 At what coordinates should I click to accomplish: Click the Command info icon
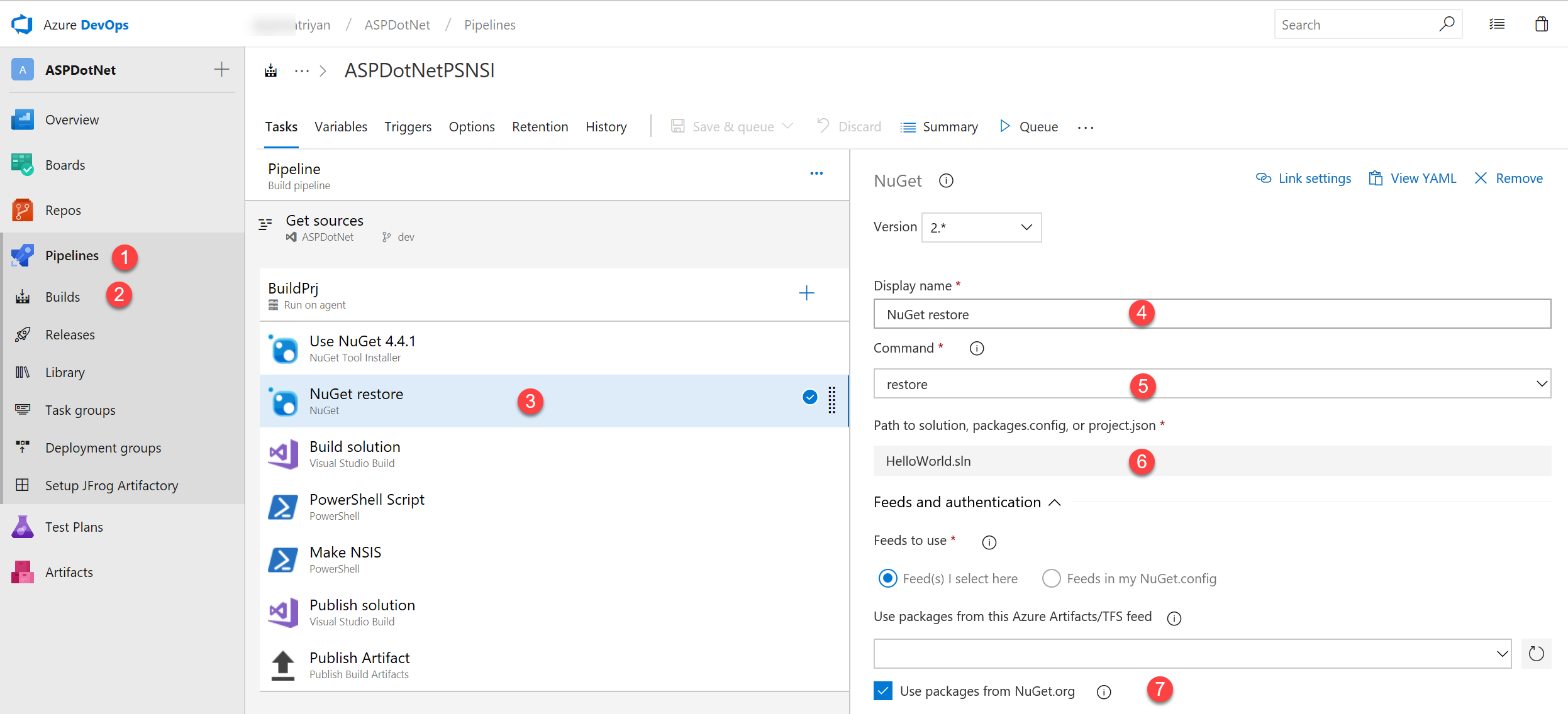click(x=977, y=348)
